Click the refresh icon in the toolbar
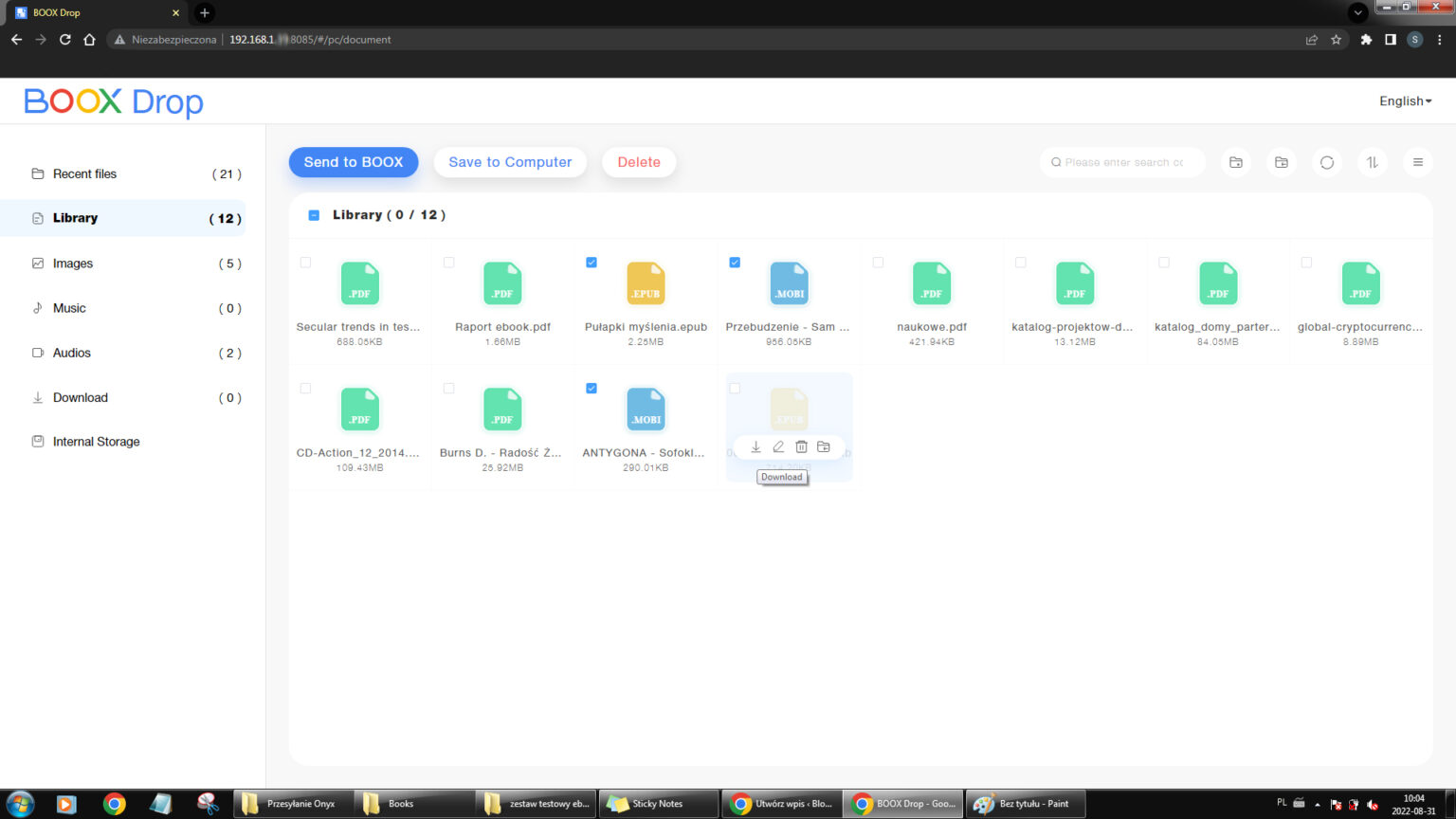This screenshot has height=819, width=1456. click(x=1327, y=162)
